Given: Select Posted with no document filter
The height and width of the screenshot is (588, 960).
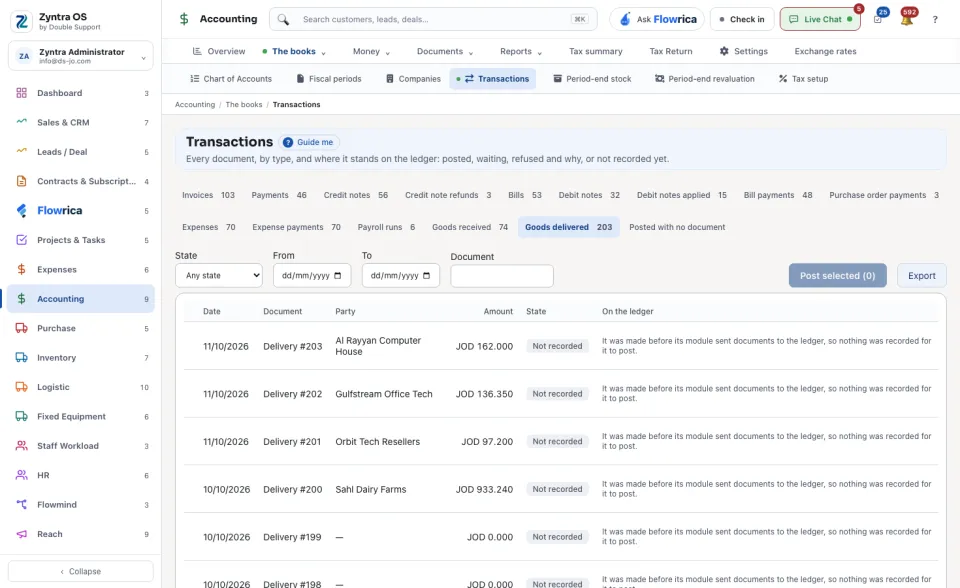Looking at the screenshot, I should pos(677,227).
